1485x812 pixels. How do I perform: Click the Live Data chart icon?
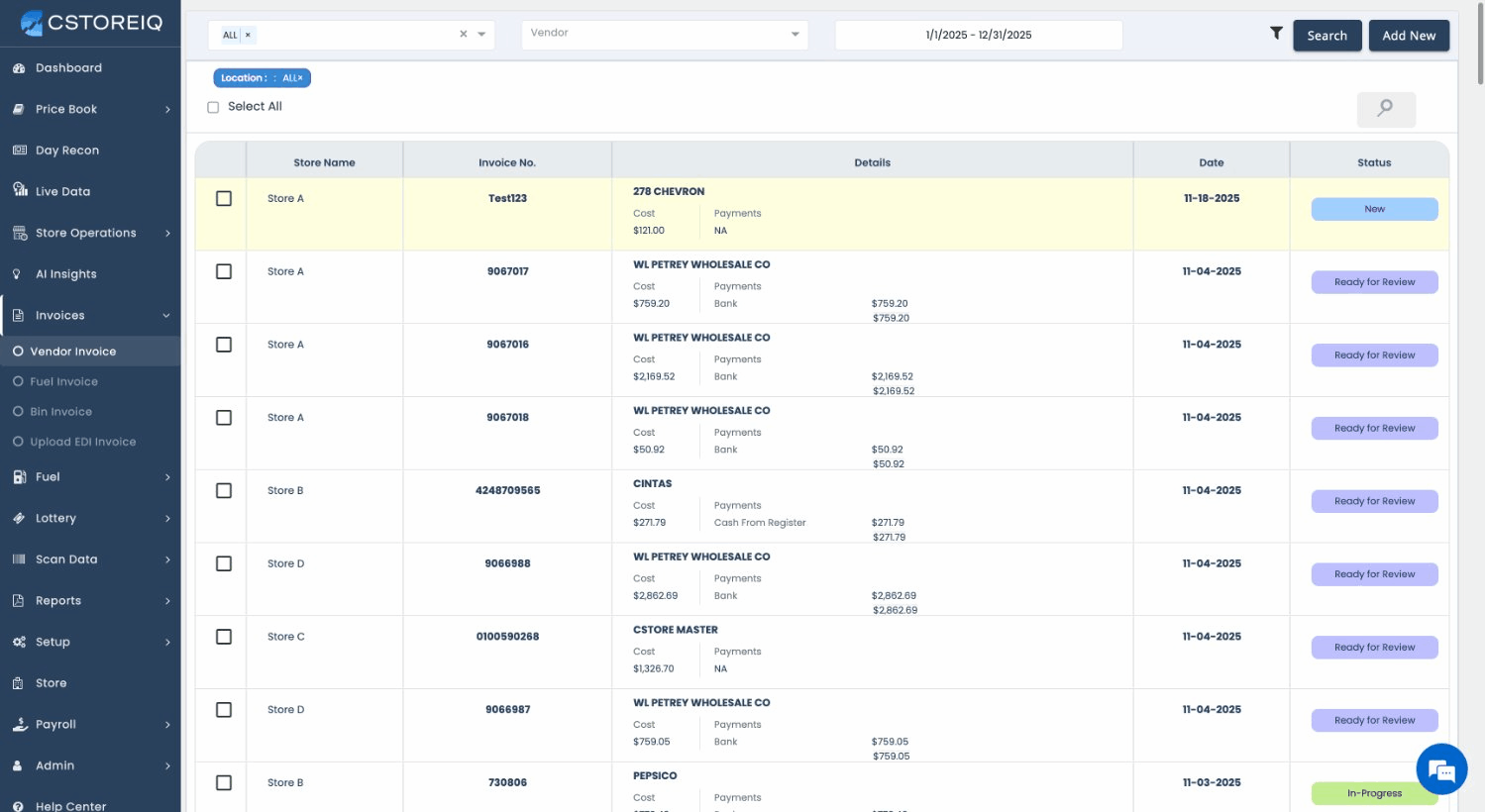coord(19,190)
